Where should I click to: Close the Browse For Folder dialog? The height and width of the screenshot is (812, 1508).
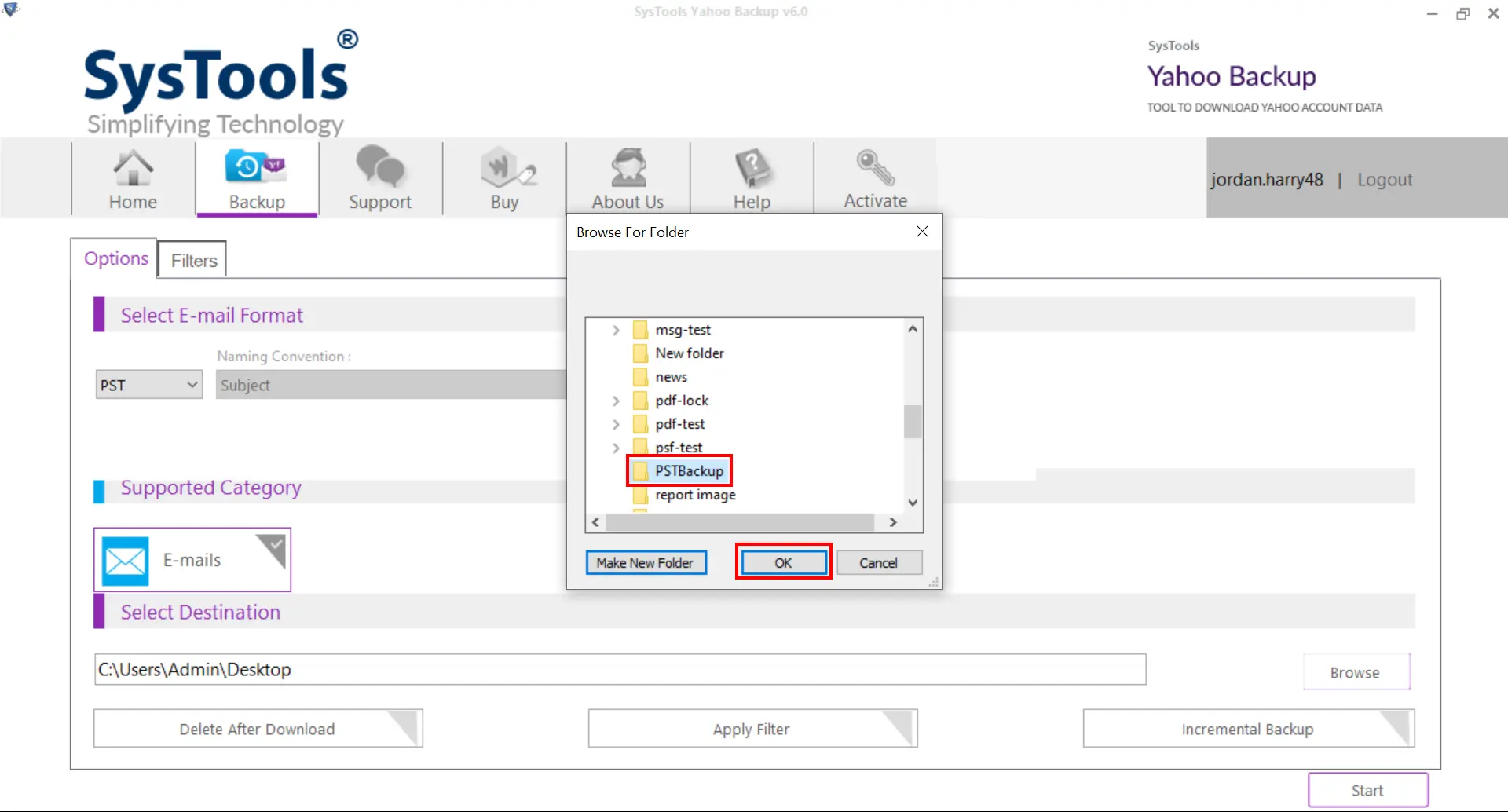coord(922,232)
